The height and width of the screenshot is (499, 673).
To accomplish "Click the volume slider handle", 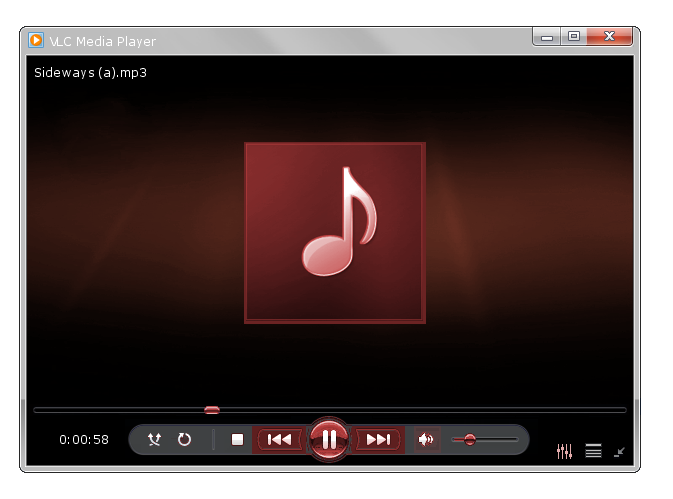I will (470, 439).
